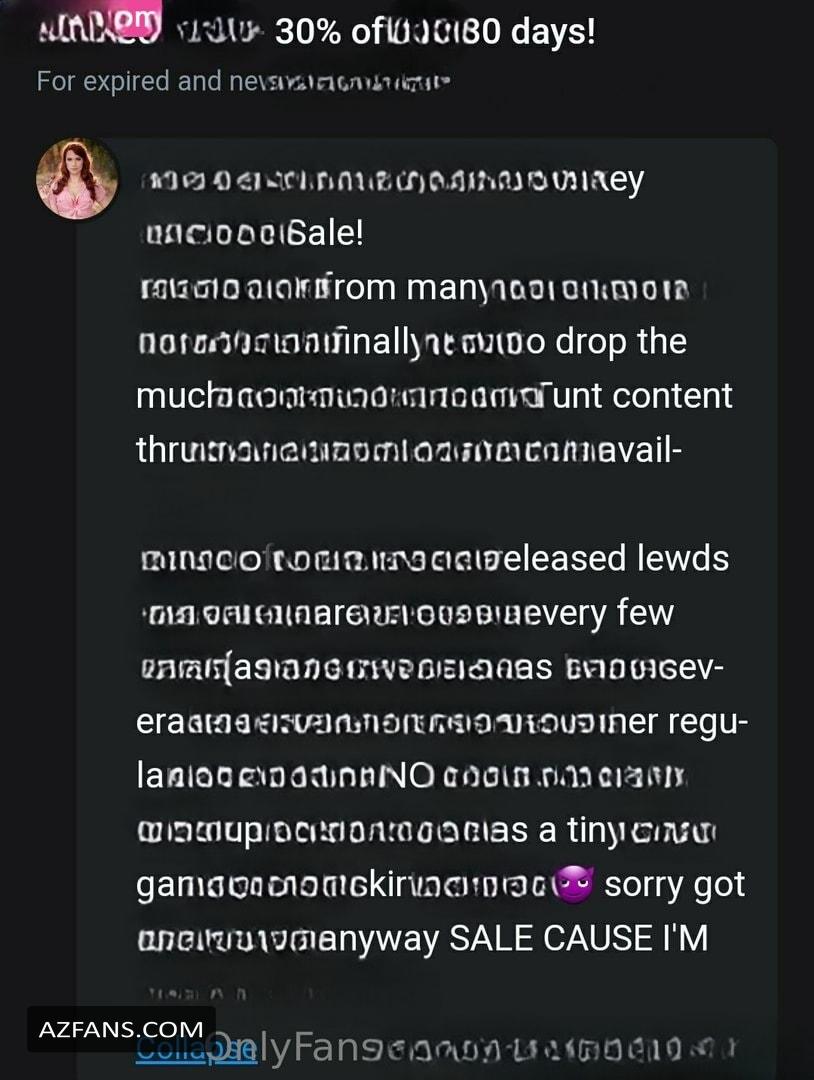Select the purple devil emoji

coord(573,885)
